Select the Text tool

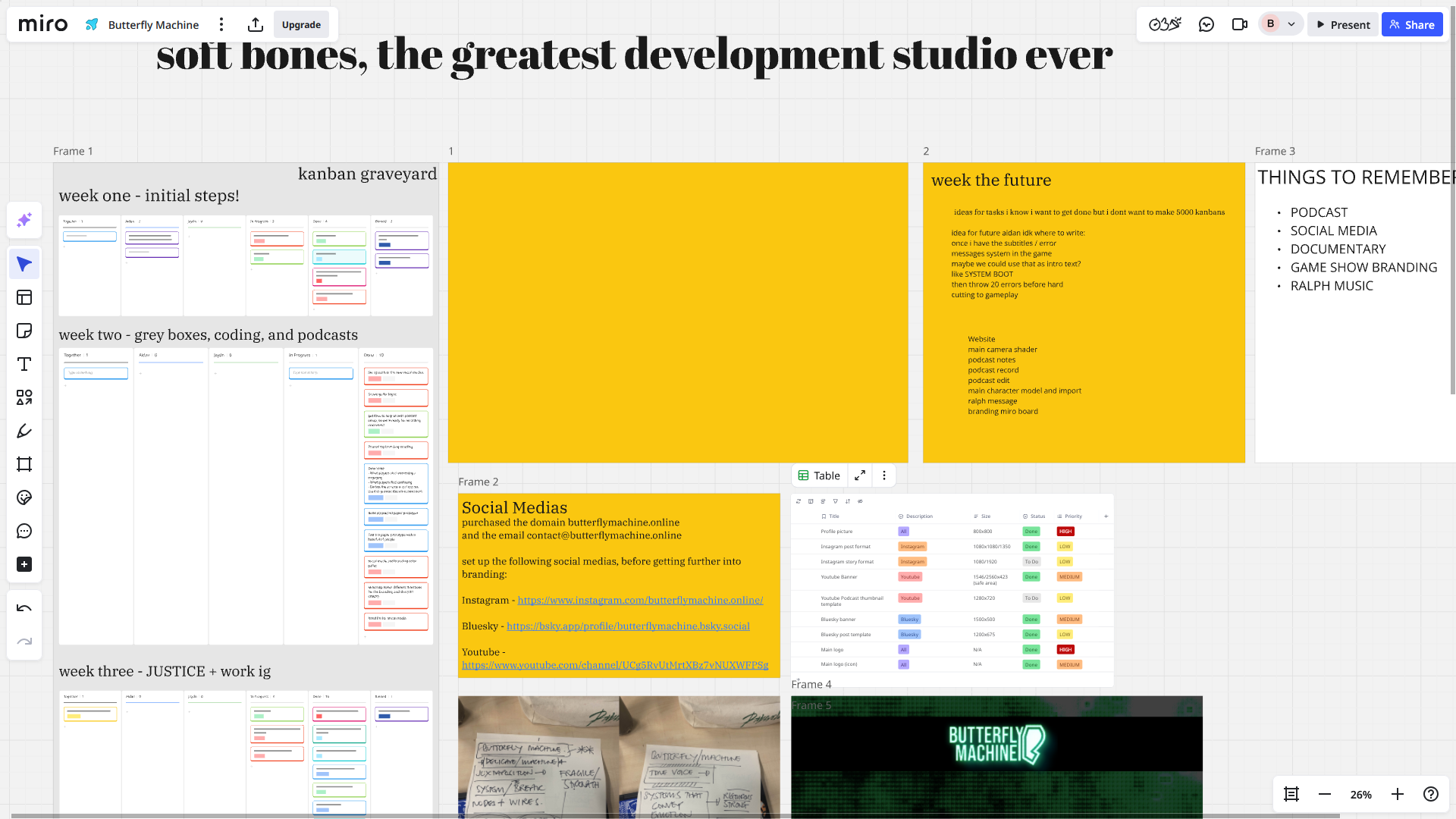pos(24,364)
